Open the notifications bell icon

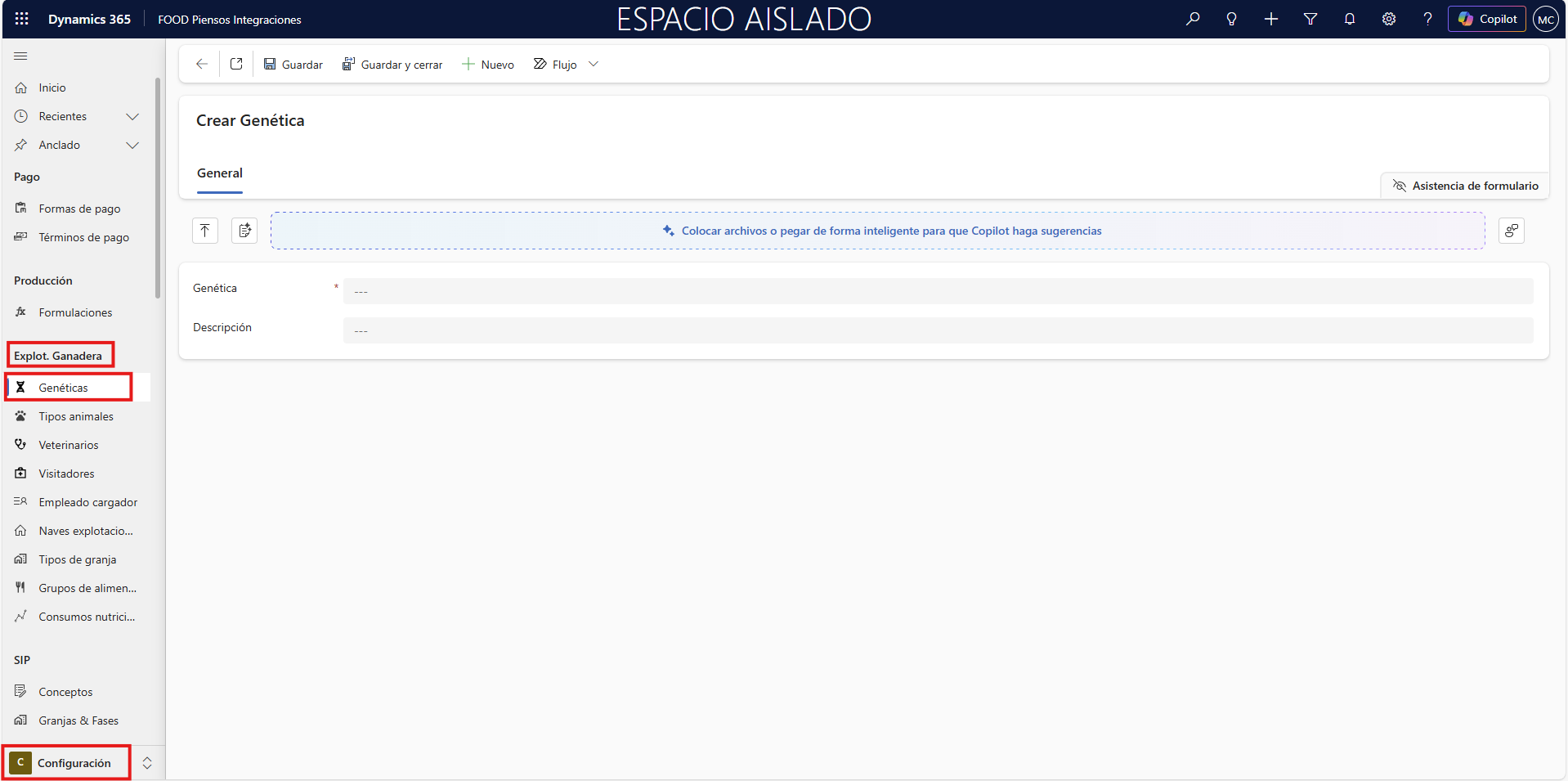click(x=1350, y=19)
